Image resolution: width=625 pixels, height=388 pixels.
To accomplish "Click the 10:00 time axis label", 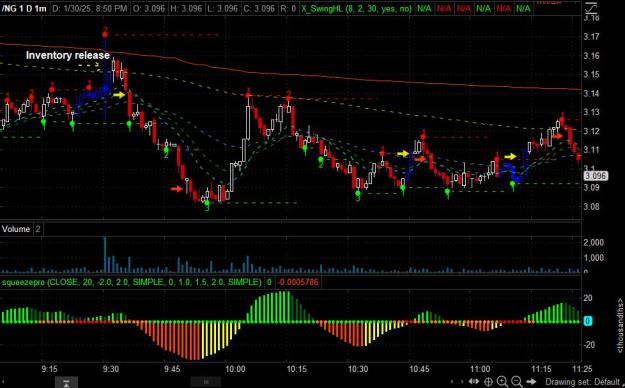I will [235, 369].
